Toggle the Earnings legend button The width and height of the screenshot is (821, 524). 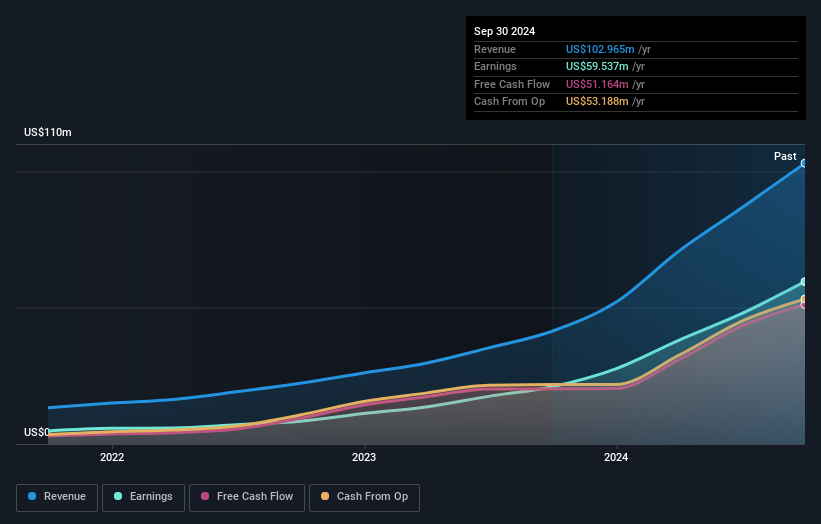(x=143, y=497)
